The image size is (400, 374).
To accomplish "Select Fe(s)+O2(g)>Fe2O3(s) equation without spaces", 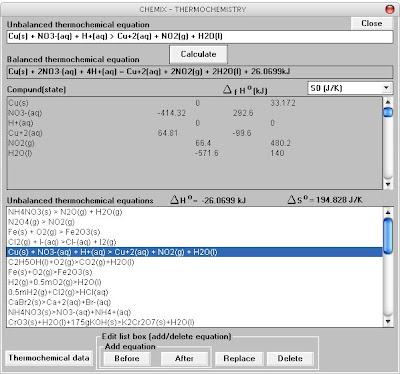I will pos(195,272).
